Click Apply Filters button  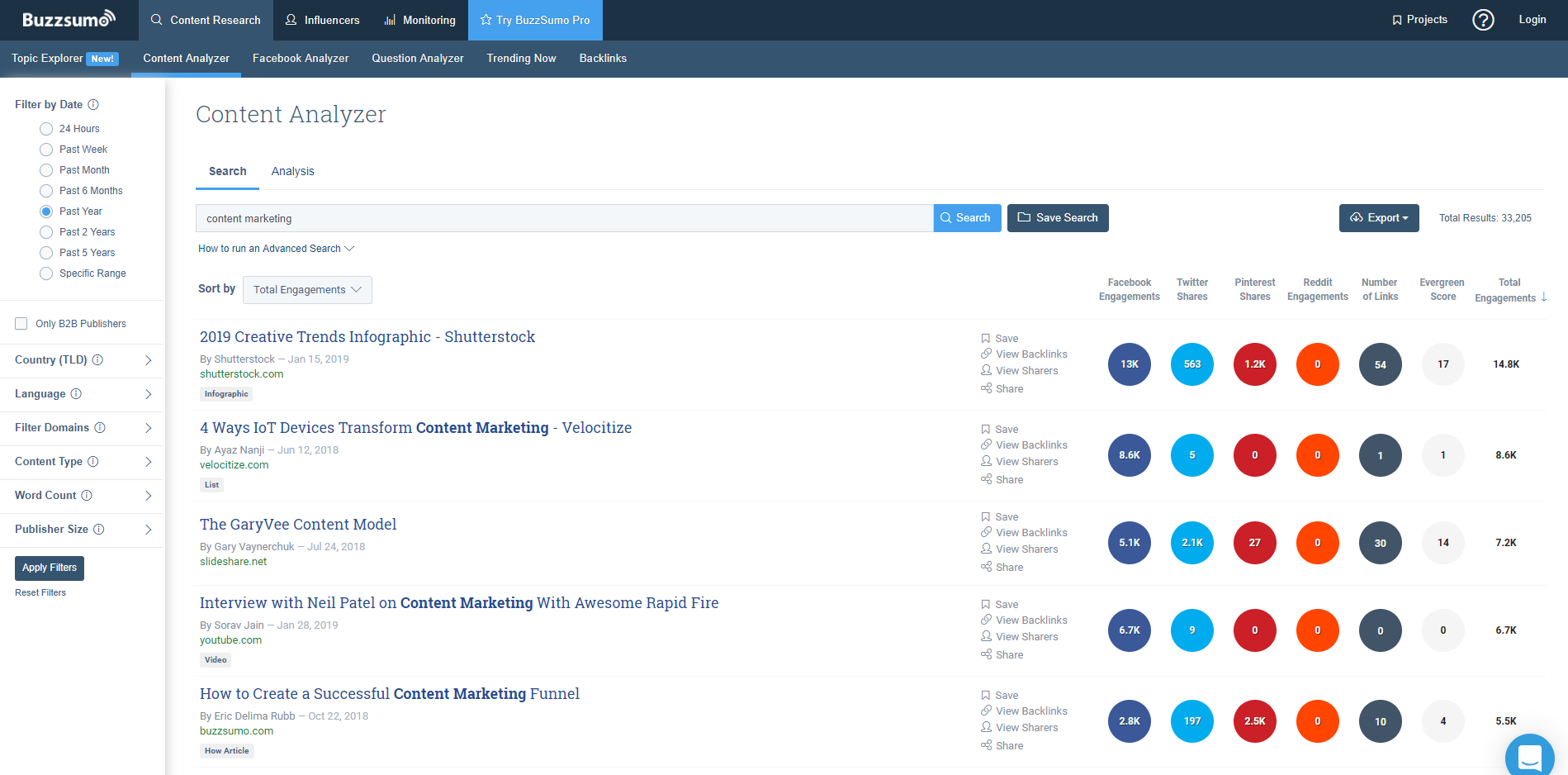[x=50, y=568]
